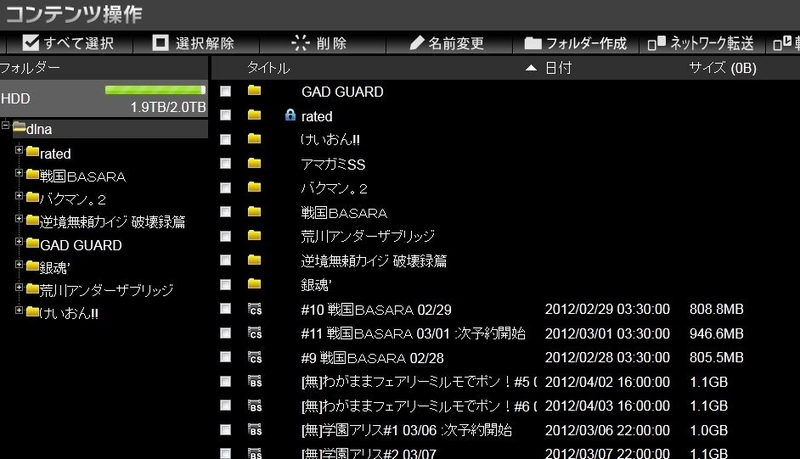Click the Rename (名前変更) pencil icon
The height and width of the screenshot is (459, 800).
click(417, 43)
